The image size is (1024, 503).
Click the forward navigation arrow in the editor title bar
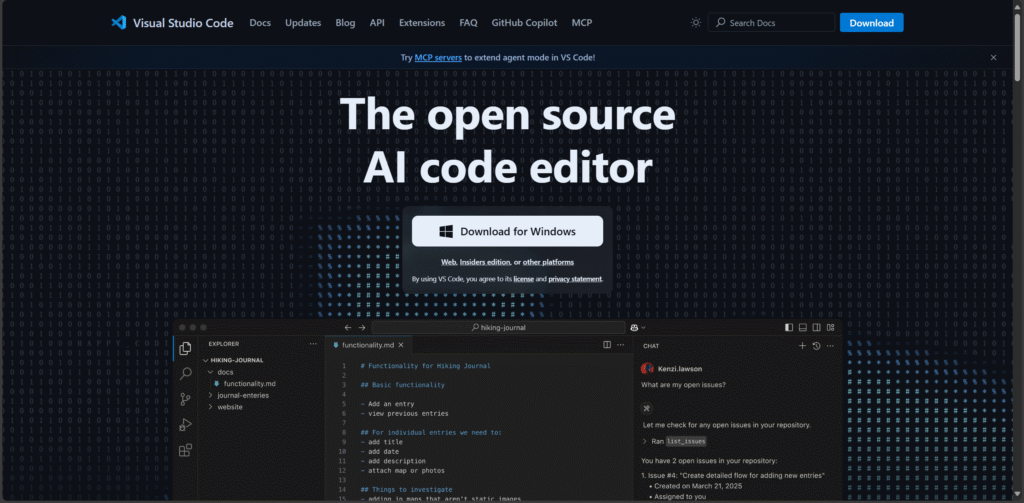click(362, 327)
